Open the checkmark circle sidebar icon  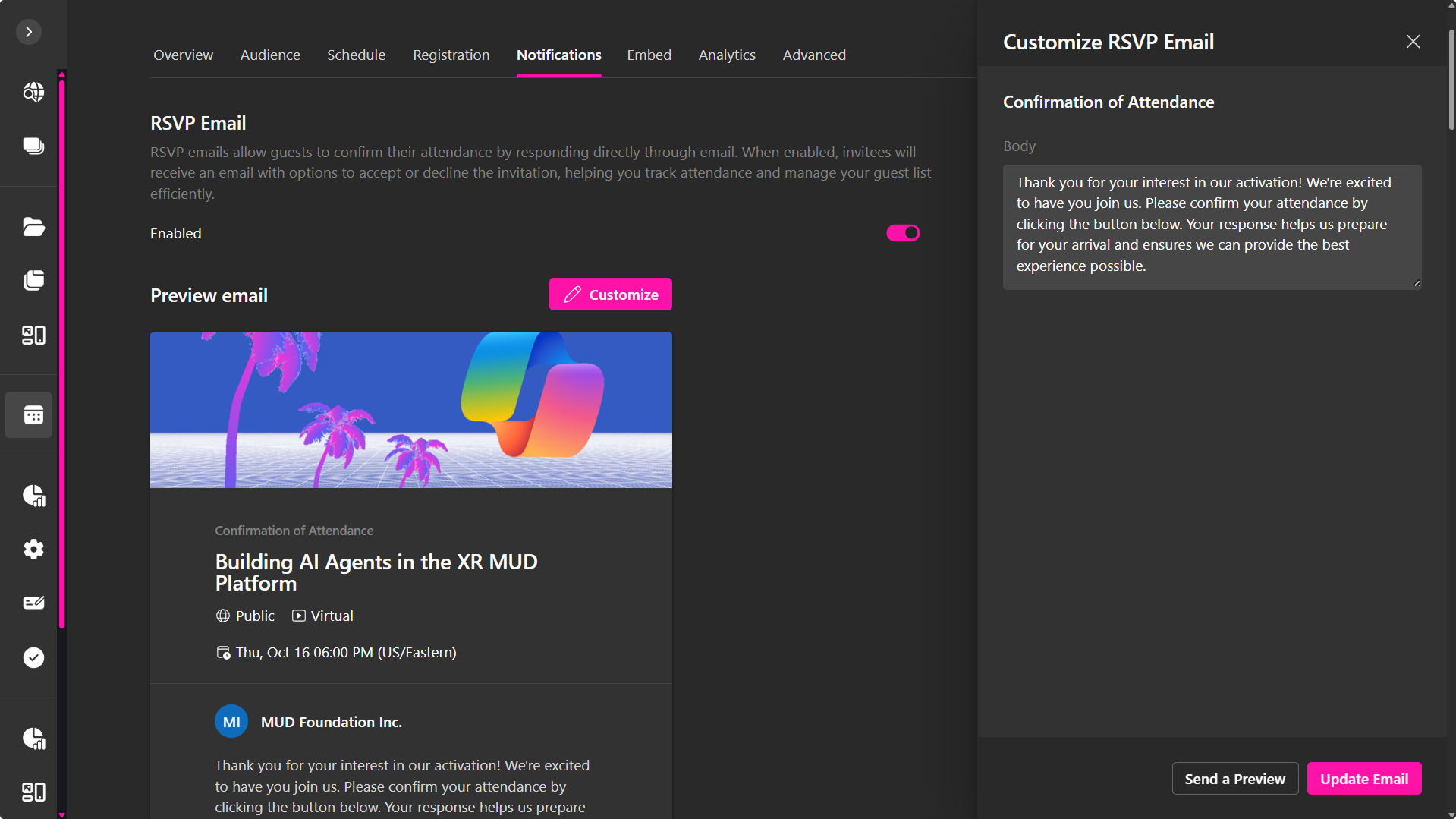33,657
